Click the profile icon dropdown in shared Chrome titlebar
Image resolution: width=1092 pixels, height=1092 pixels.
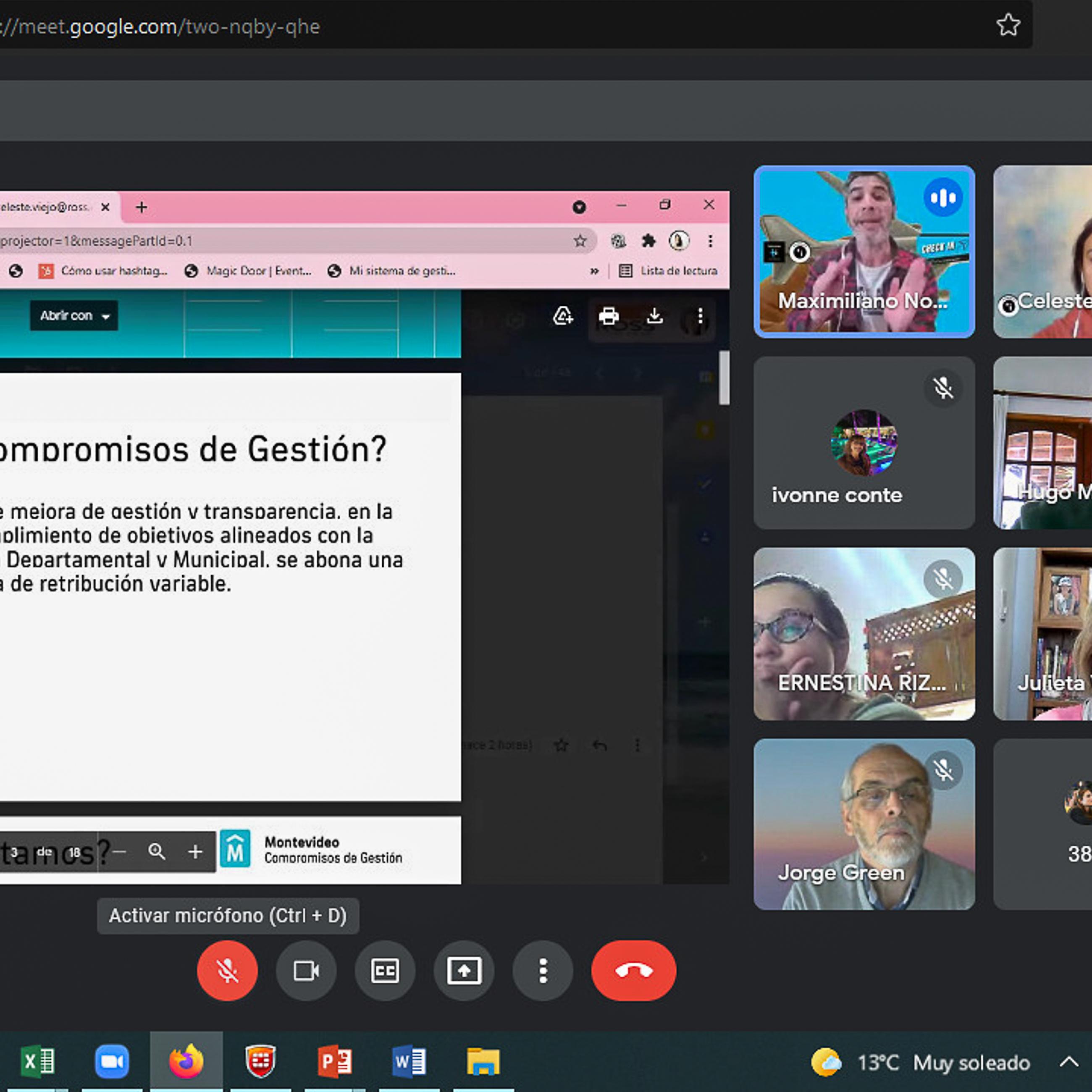pos(579,207)
